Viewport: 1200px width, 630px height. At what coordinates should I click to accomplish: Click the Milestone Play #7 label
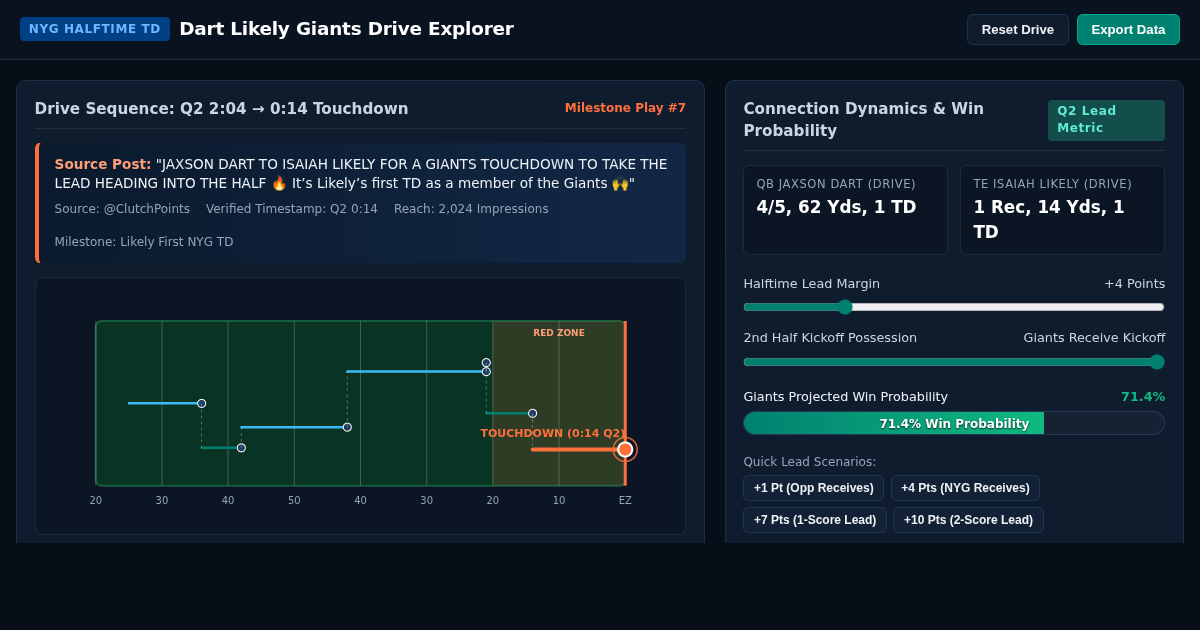(x=625, y=108)
